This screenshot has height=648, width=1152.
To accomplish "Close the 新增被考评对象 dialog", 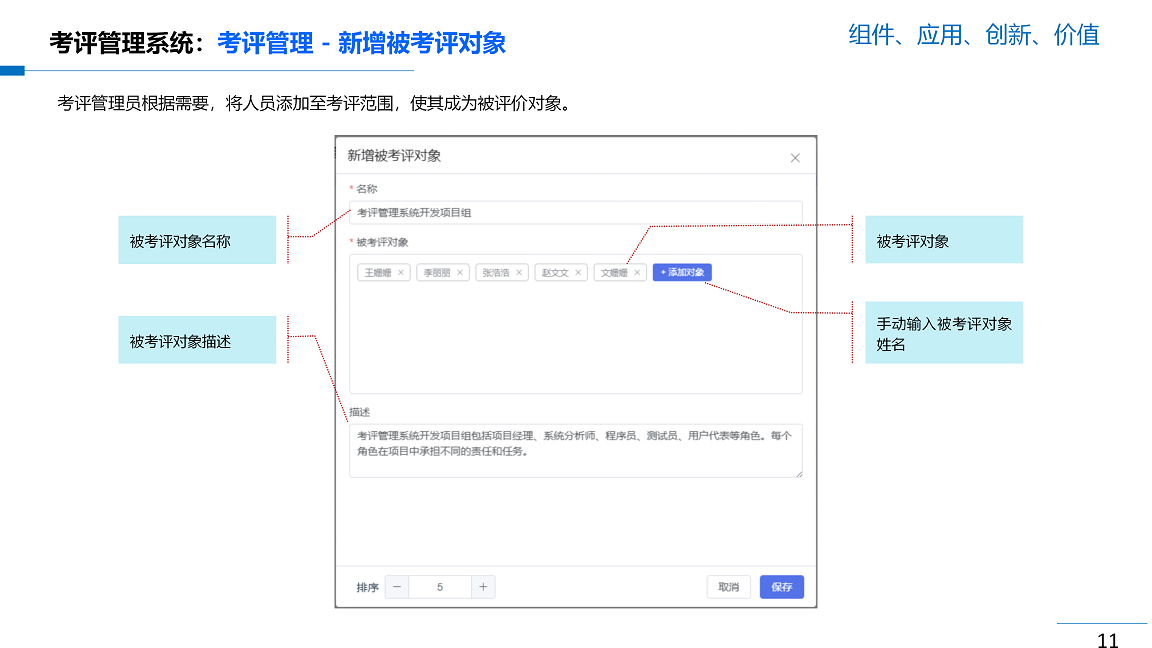I will 795,158.
